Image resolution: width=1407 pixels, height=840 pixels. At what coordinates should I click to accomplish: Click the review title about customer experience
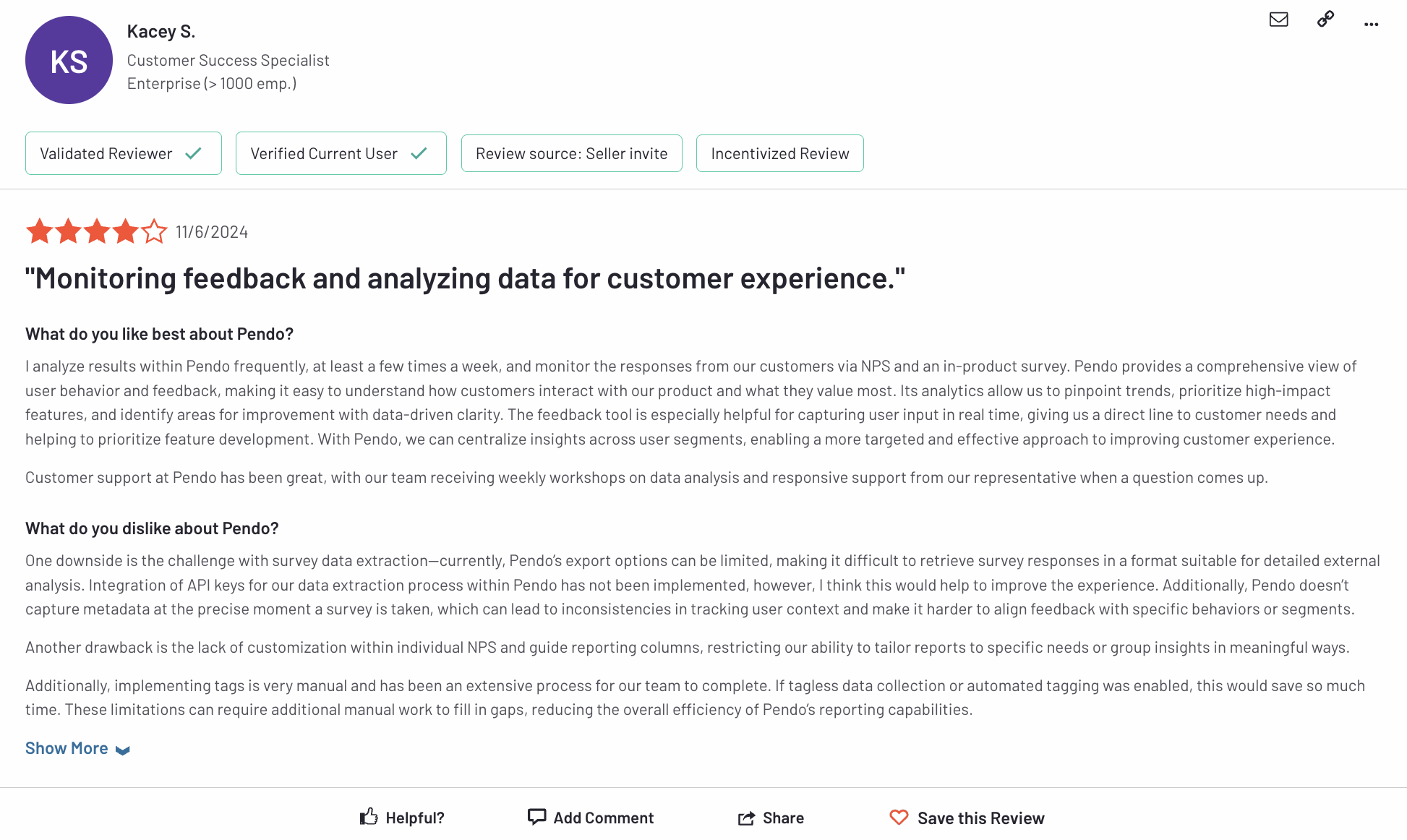coord(465,278)
